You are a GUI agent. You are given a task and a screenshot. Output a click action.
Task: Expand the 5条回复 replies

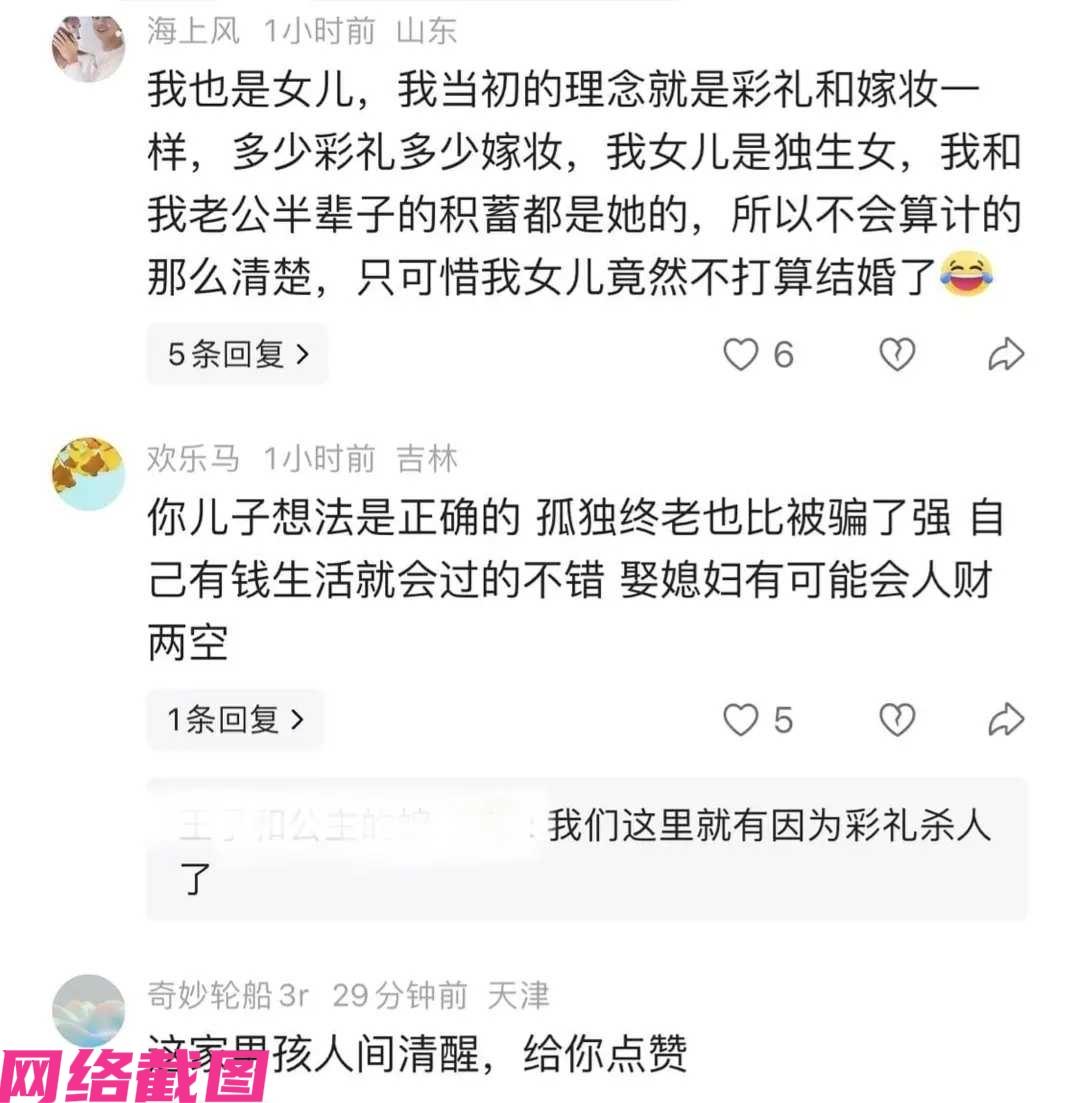237,354
